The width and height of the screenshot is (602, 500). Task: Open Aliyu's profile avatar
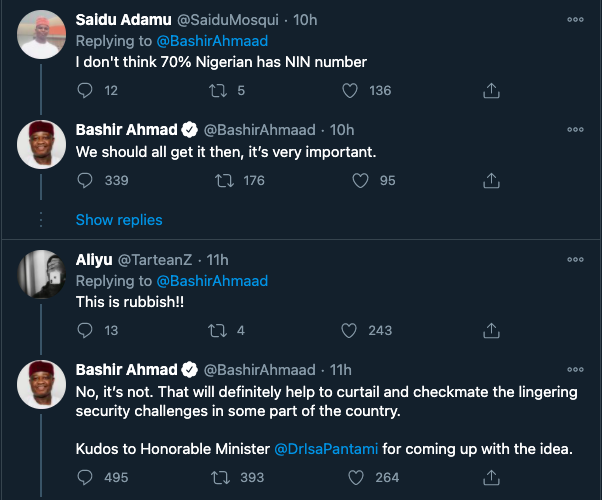point(43,274)
